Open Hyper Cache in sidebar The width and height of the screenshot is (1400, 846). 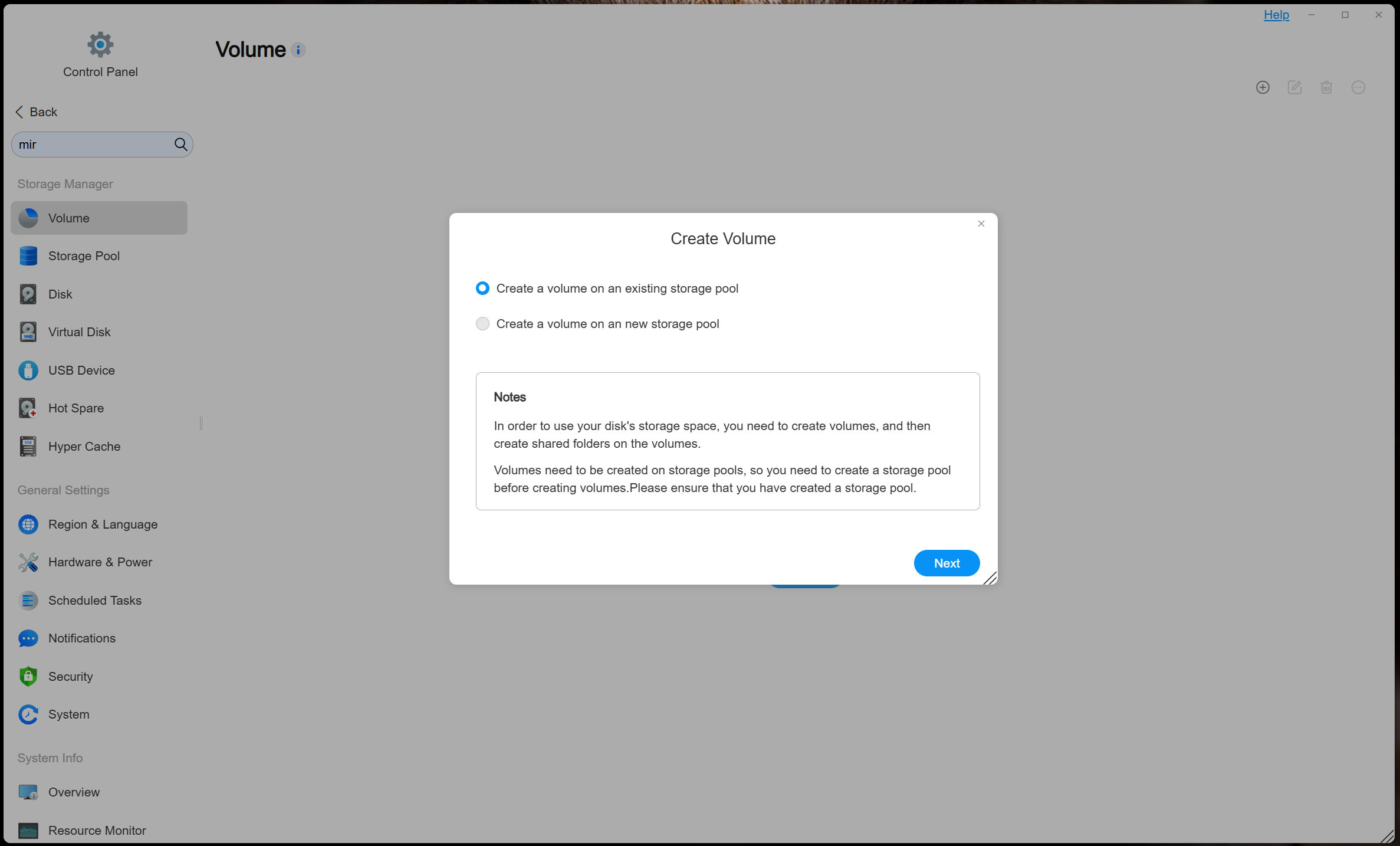pyautogui.click(x=84, y=447)
